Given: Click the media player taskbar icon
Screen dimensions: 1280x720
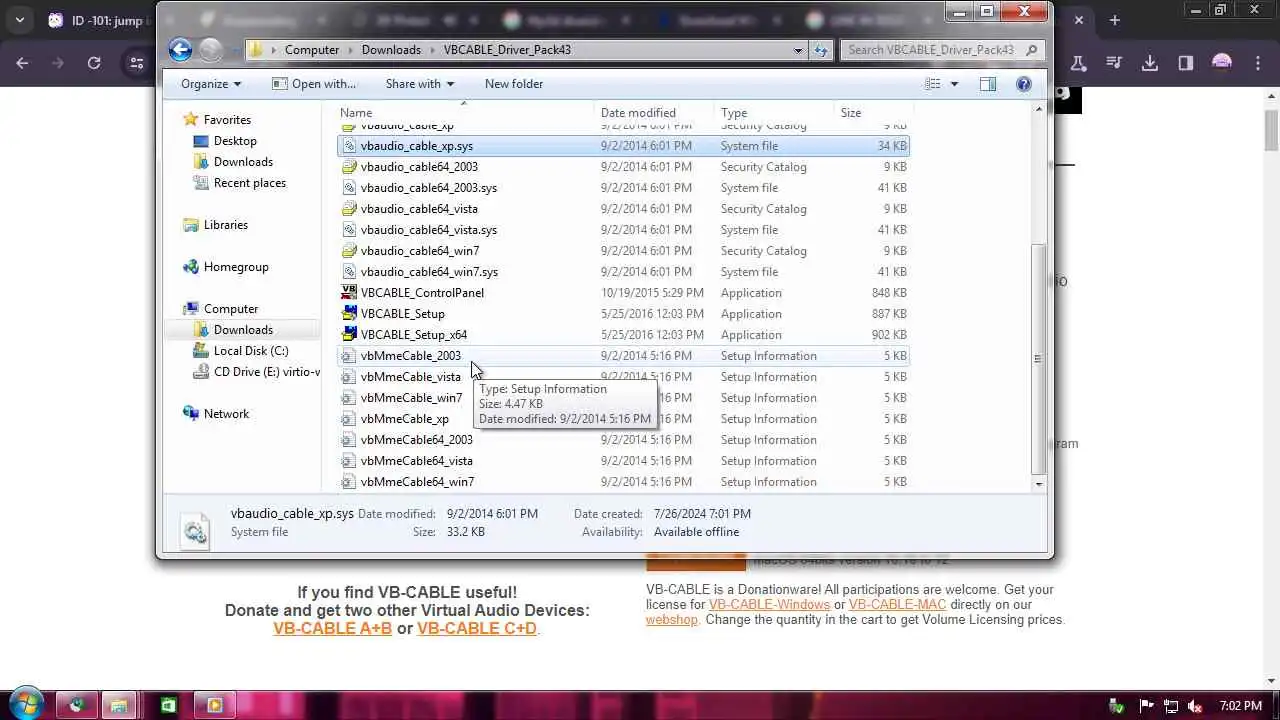Looking at the screenshot, I should click(x=214, y=705).
